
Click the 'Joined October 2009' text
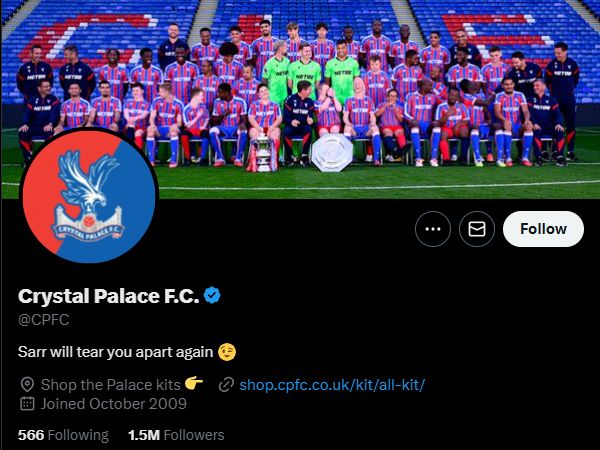(114, 404)
